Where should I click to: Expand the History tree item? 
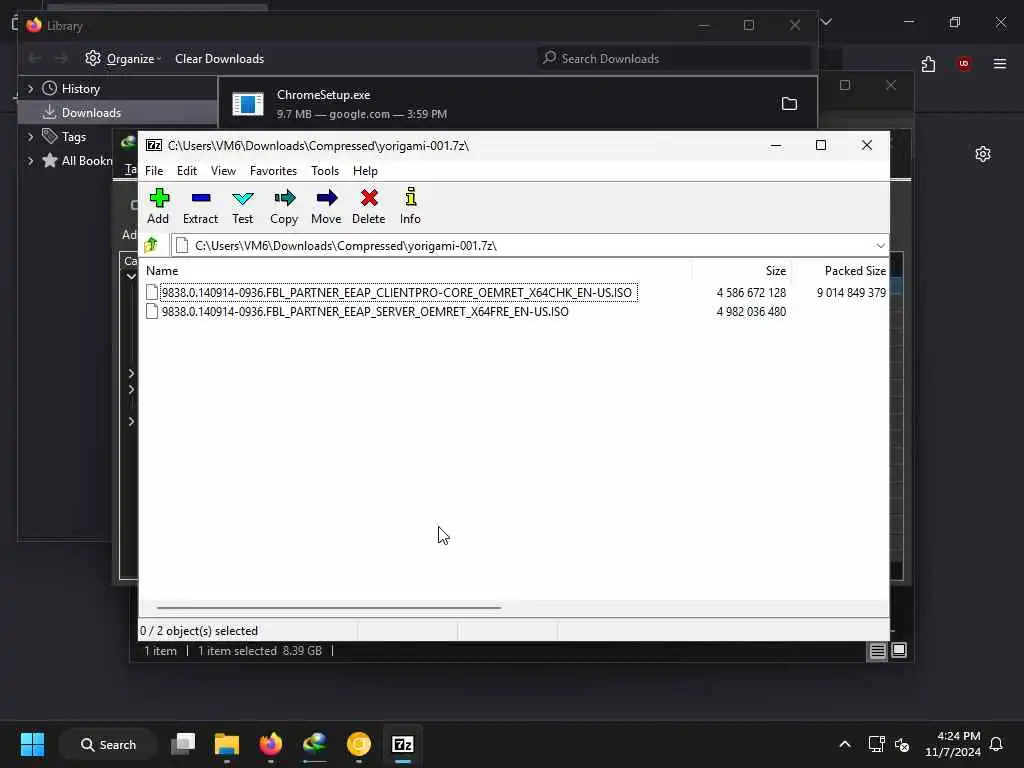(30, 88)
